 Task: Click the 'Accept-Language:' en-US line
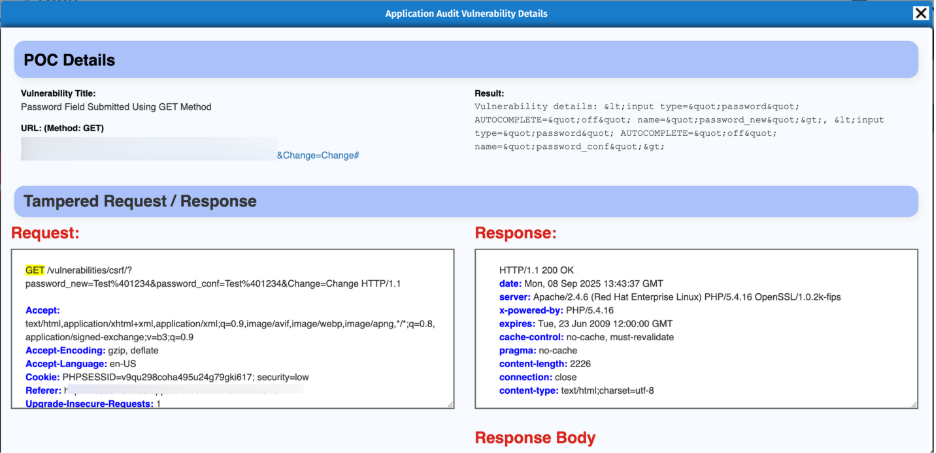[81, 364]
